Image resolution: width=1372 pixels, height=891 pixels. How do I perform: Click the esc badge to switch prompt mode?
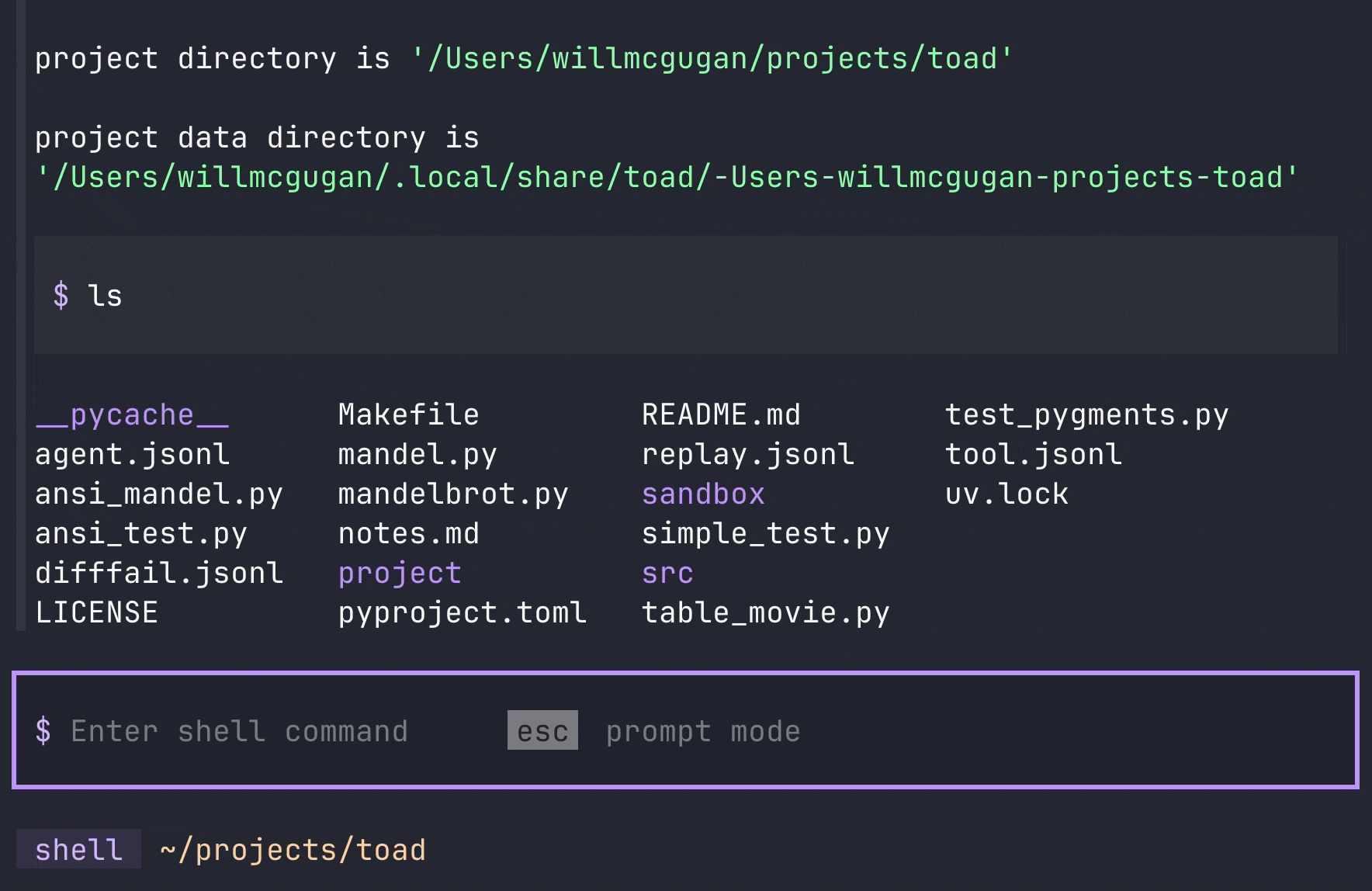(x=542, y=730)
